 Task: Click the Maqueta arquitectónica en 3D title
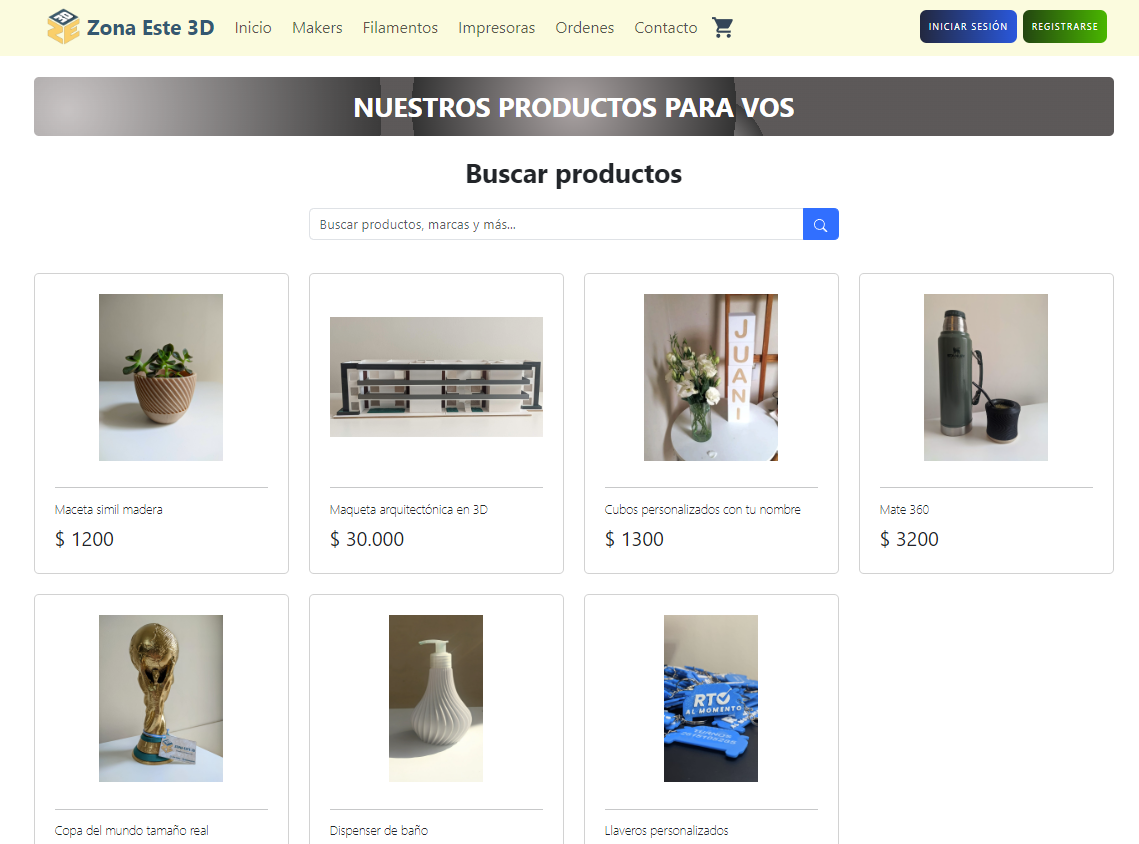click(x=408, y=510)
